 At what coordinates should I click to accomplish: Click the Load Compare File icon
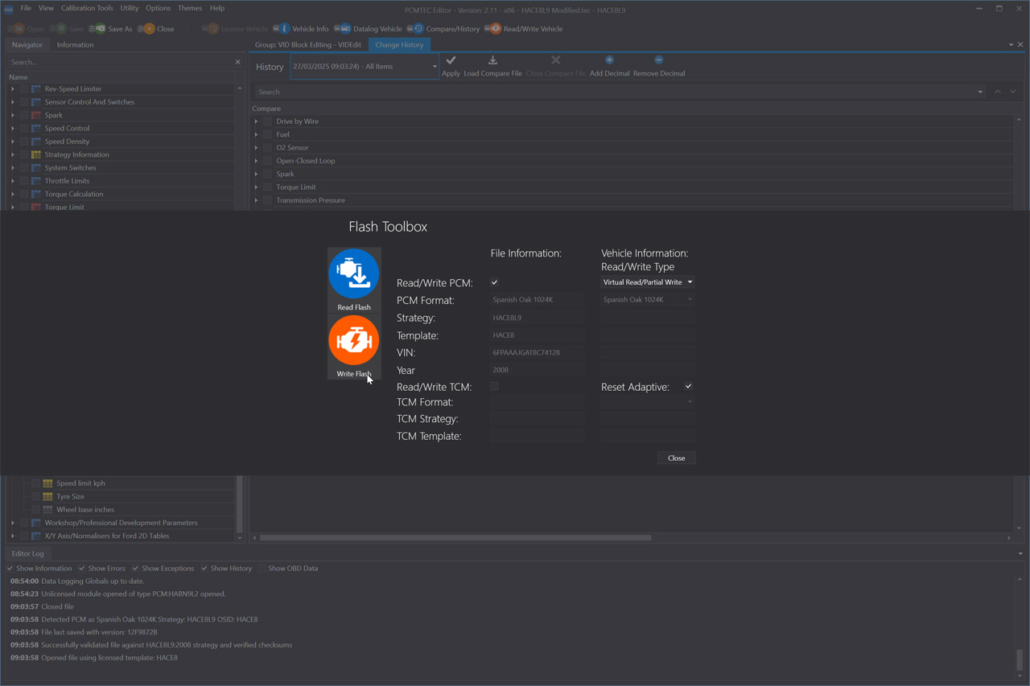(x=493, y=60)
